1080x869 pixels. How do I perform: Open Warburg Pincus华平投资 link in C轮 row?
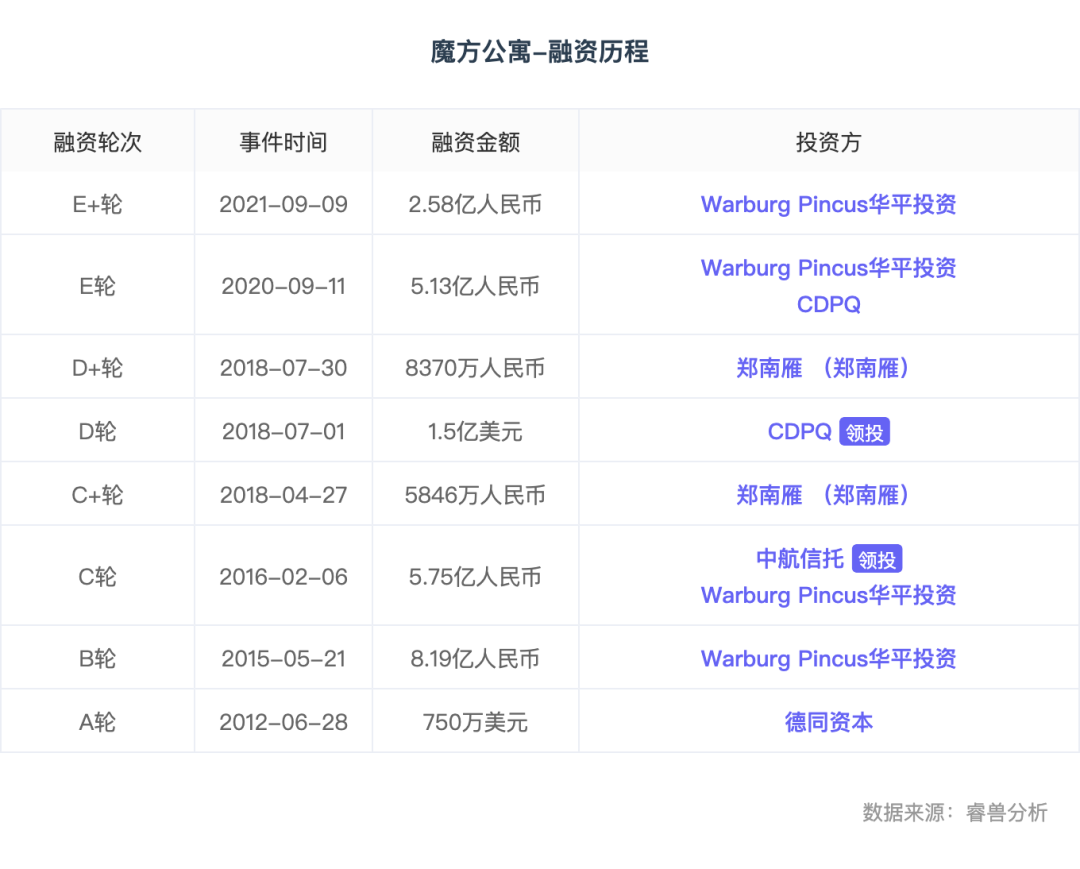(828, 595)
